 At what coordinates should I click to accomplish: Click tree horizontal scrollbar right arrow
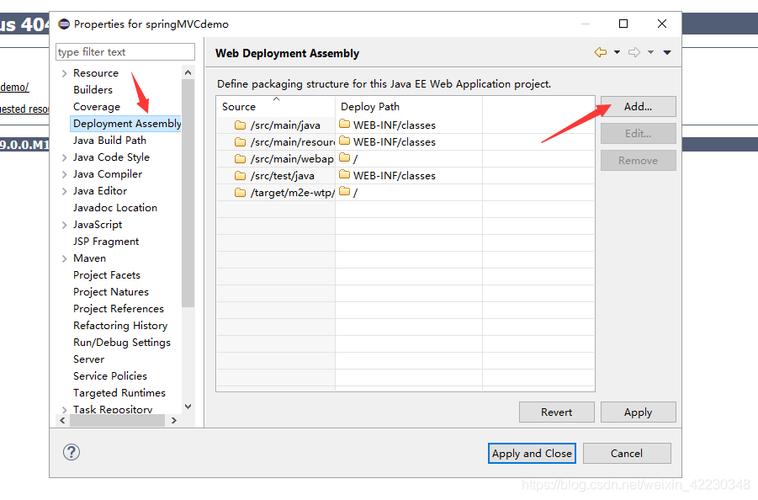[174, 421]
